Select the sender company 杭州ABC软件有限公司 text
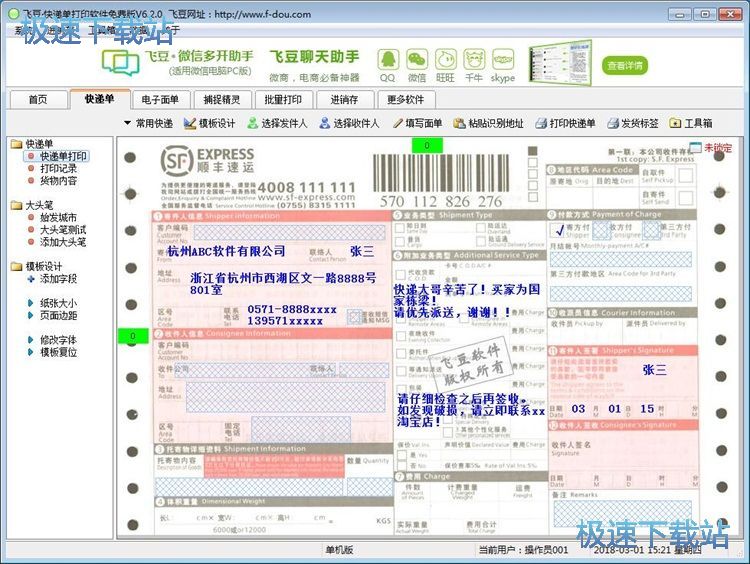This screenshot has width=750, height=564. (226, 251)
